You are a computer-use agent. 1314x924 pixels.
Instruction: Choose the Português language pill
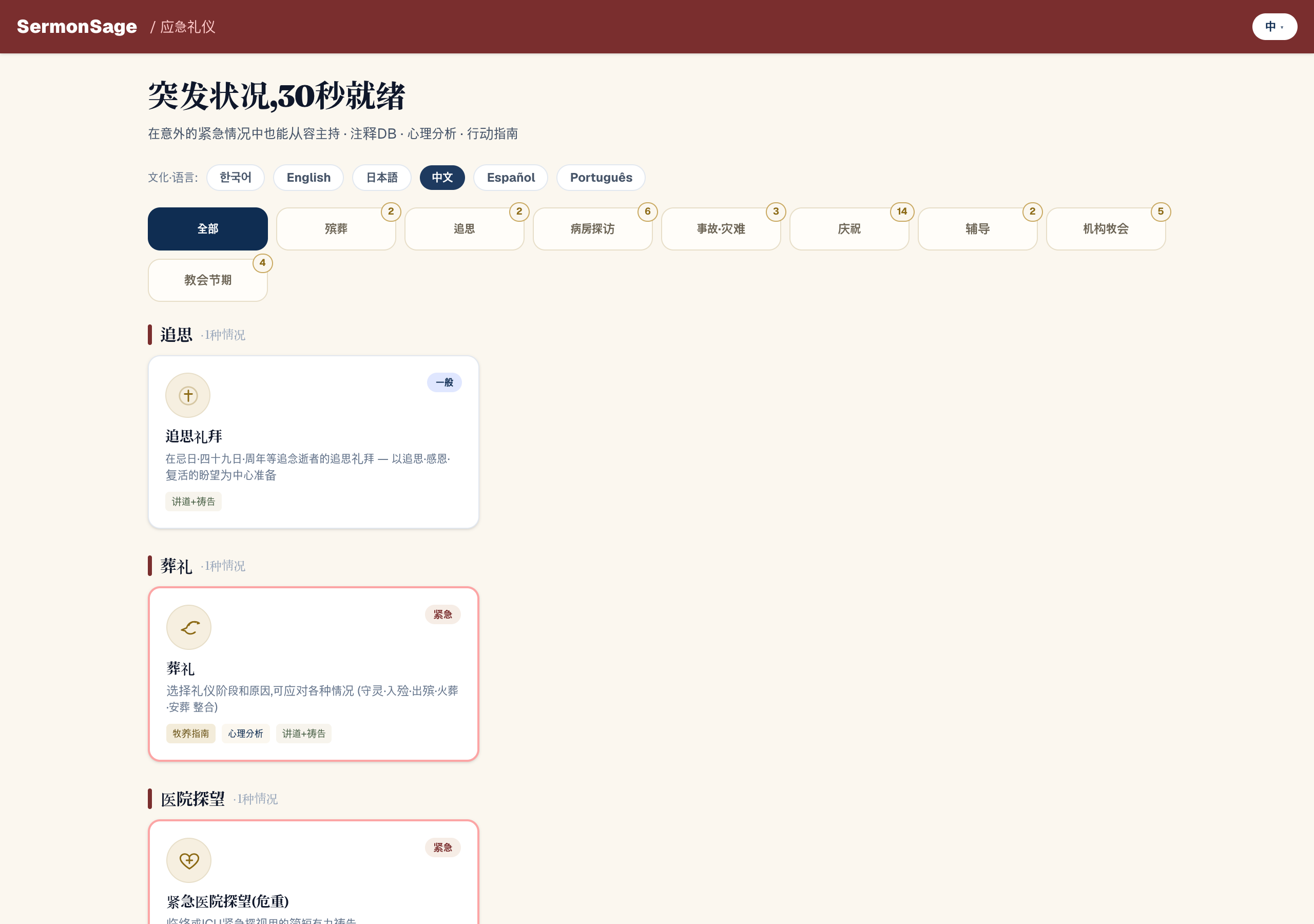click(601, 178)
